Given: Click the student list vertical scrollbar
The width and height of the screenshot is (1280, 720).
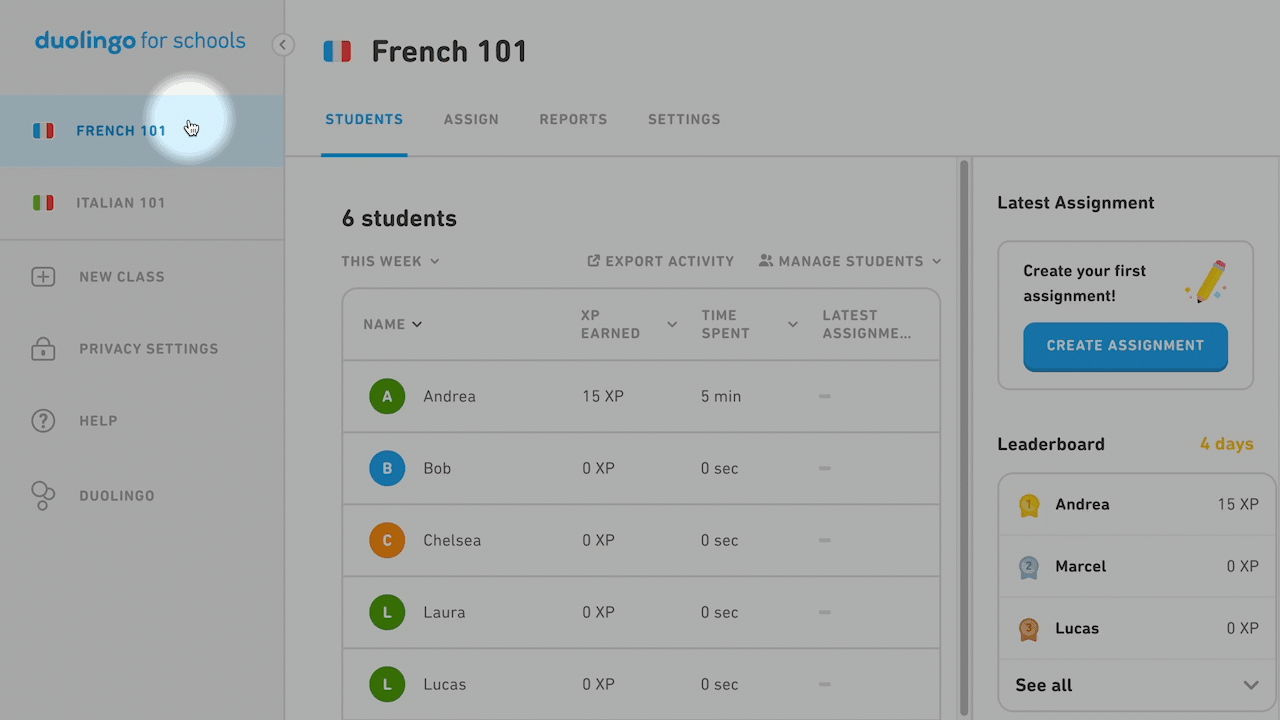Looking at the screenshot, I should 964,437.
